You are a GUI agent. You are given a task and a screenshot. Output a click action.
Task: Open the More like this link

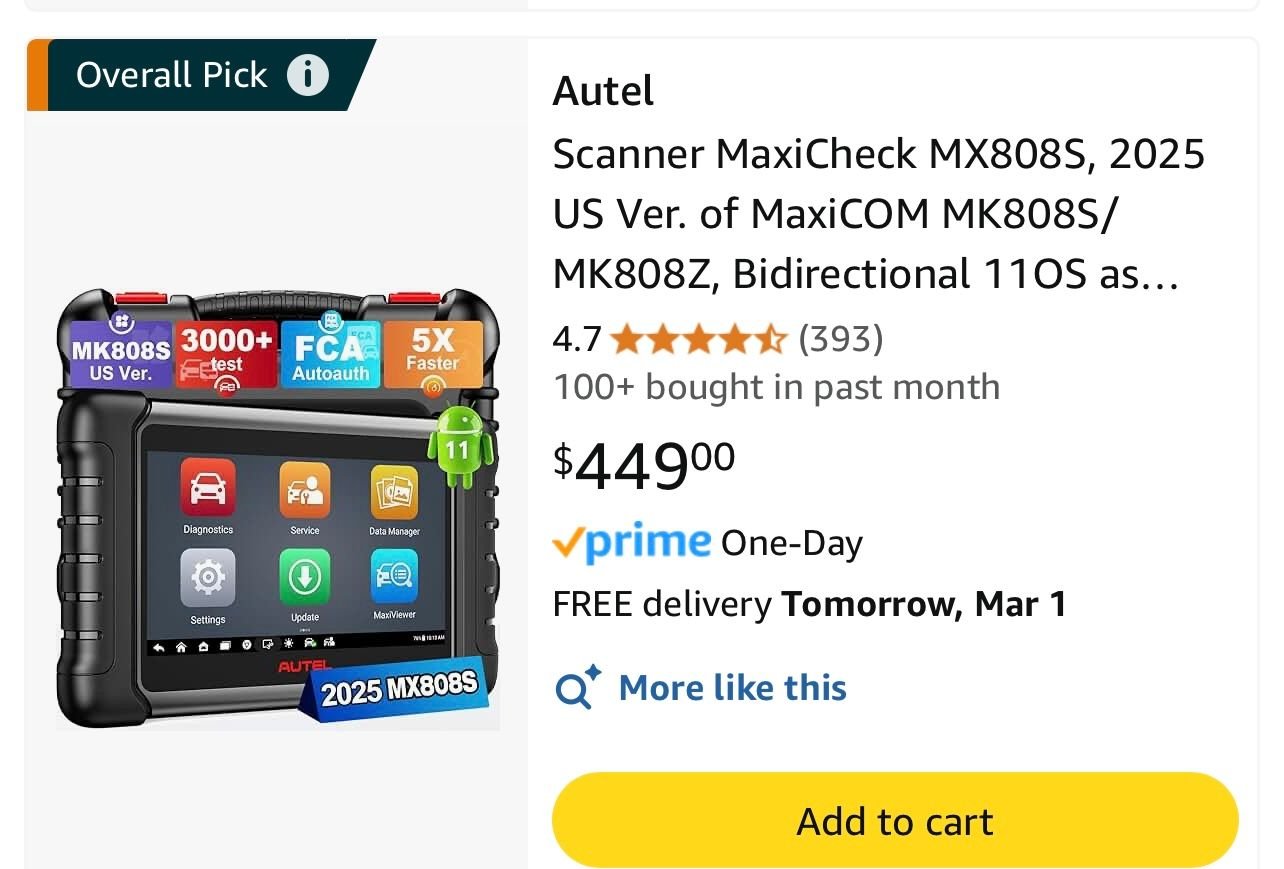pos(733,687)
